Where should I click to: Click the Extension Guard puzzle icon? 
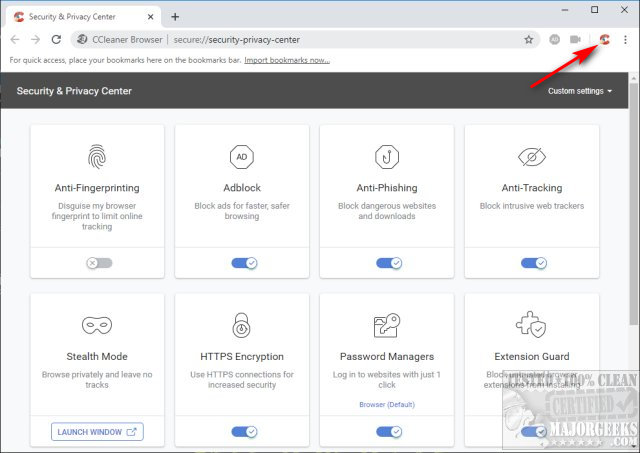click(531, 325)
